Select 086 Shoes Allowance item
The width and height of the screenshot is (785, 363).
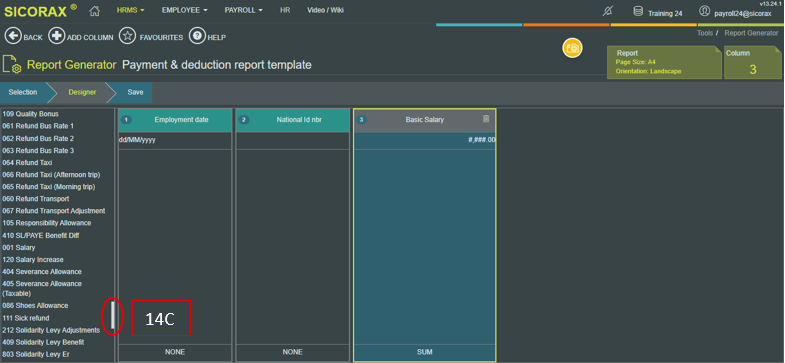(35, 305)
